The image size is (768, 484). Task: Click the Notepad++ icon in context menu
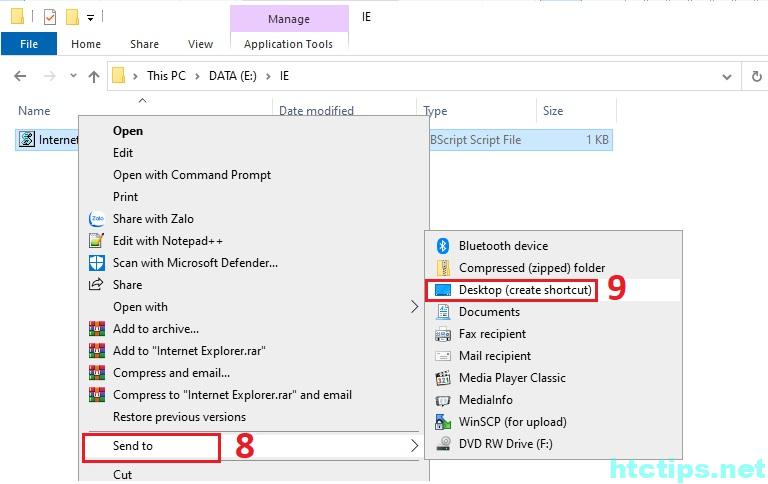pyautogui.click(x=97, y=241)
